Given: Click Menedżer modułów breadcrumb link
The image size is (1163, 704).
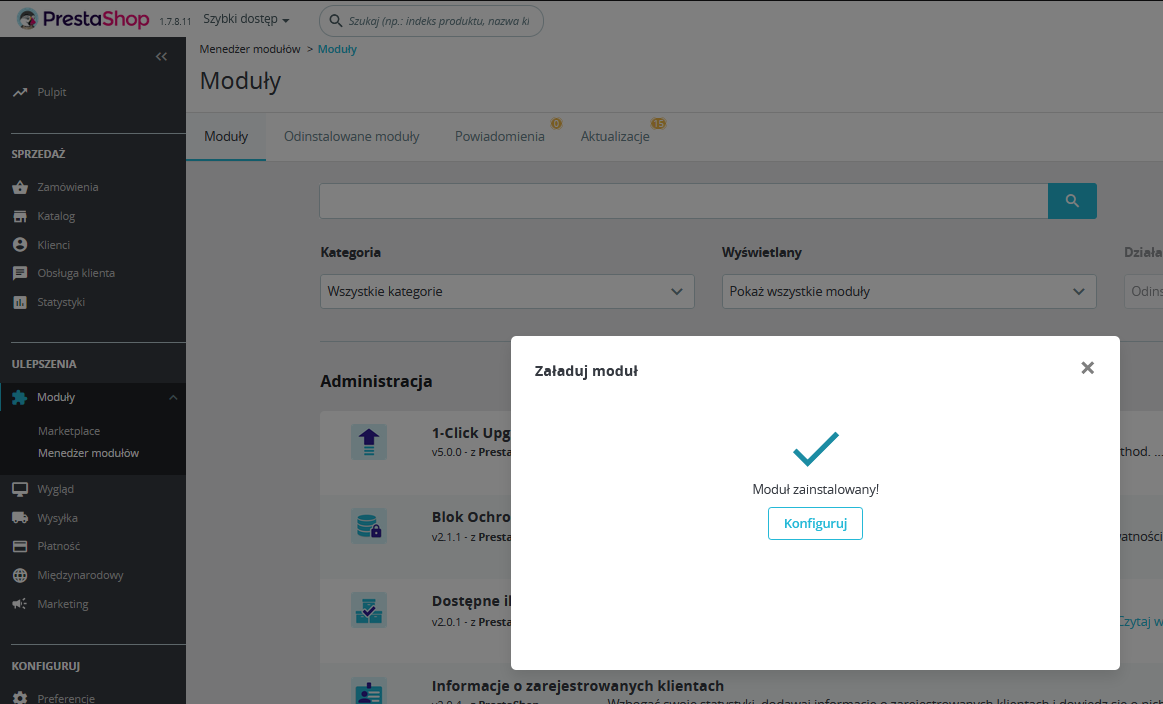Looking at the screenshot, I should [250, 49].
